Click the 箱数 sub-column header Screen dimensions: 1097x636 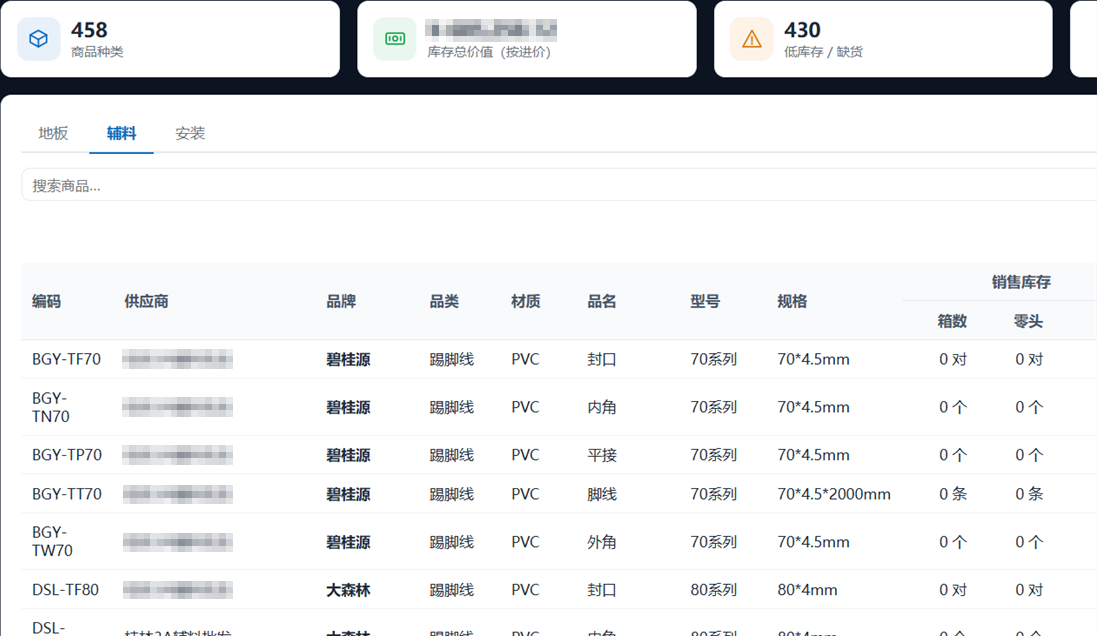pyautogui.click(x=952, y=321)
